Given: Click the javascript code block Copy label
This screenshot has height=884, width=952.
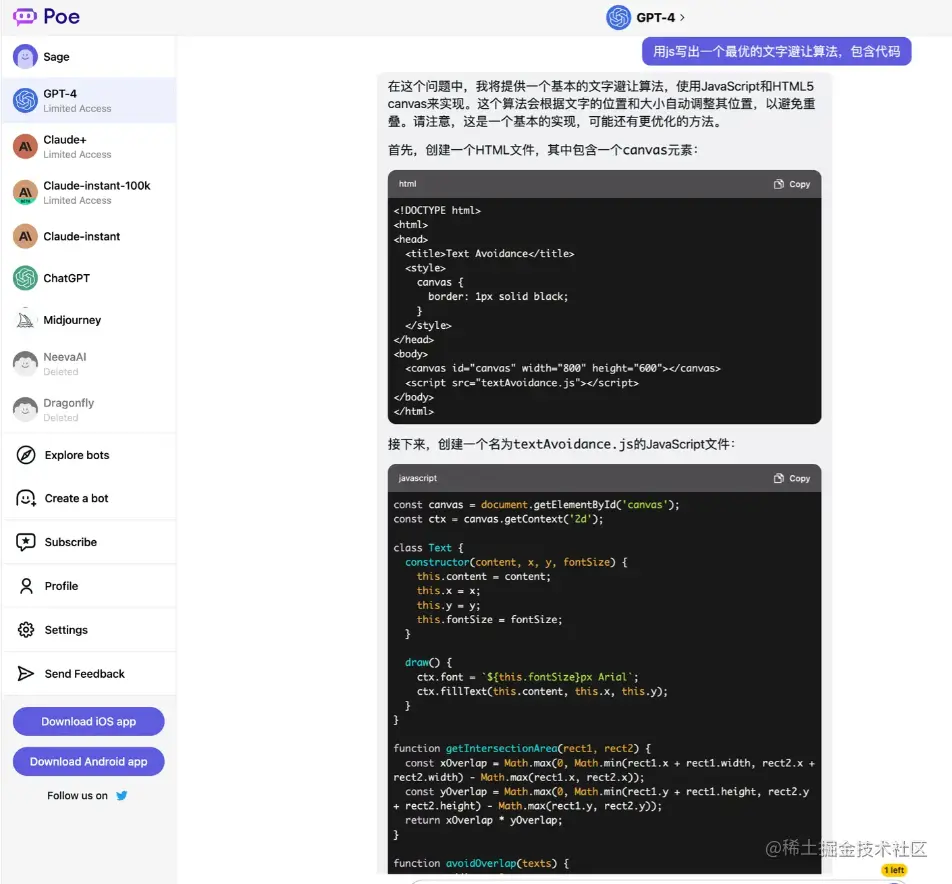Looking at the screenshot, I should (799, 478).
